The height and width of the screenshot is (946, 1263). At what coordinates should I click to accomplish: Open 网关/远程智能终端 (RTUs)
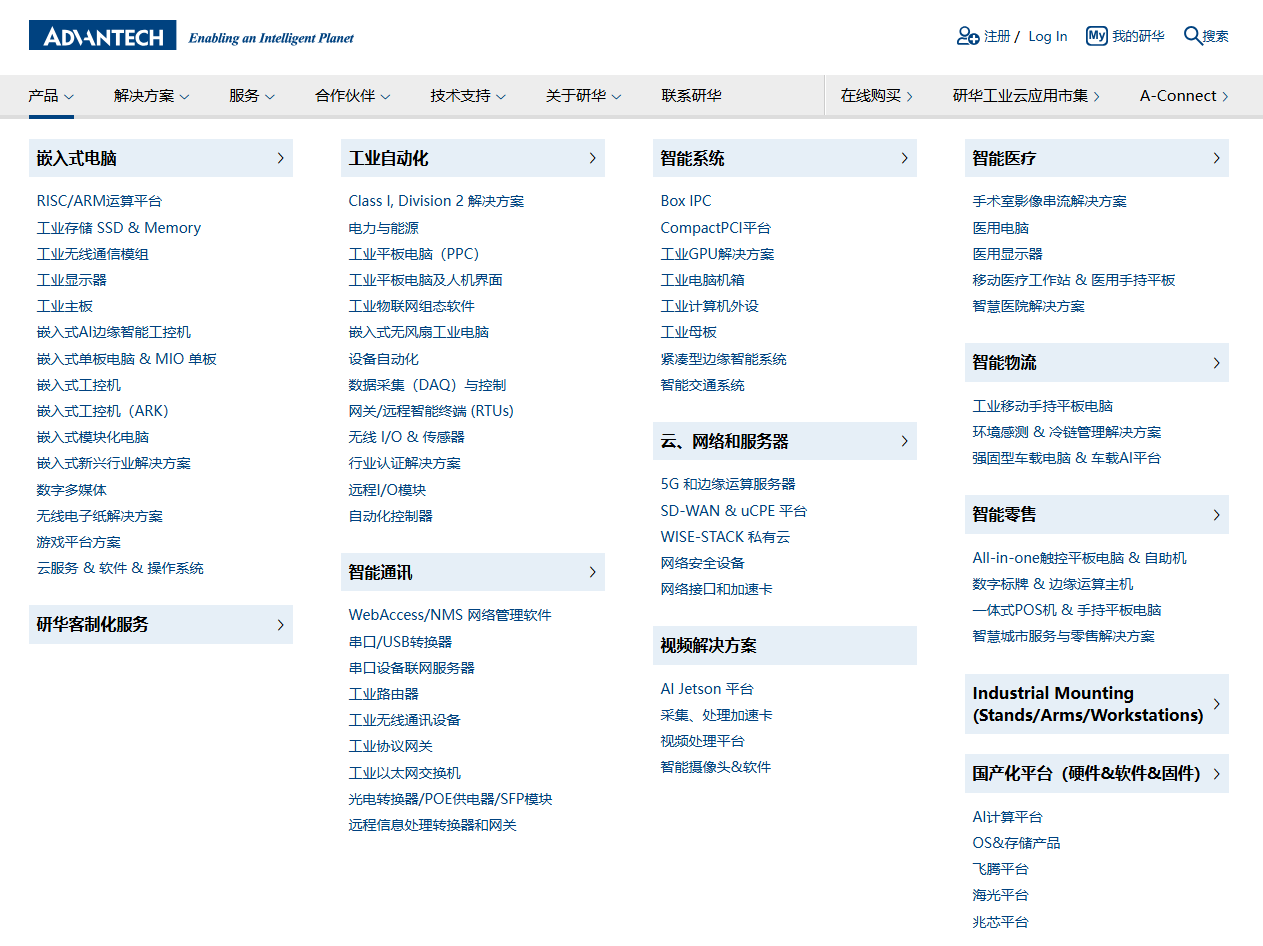point(431,411)
